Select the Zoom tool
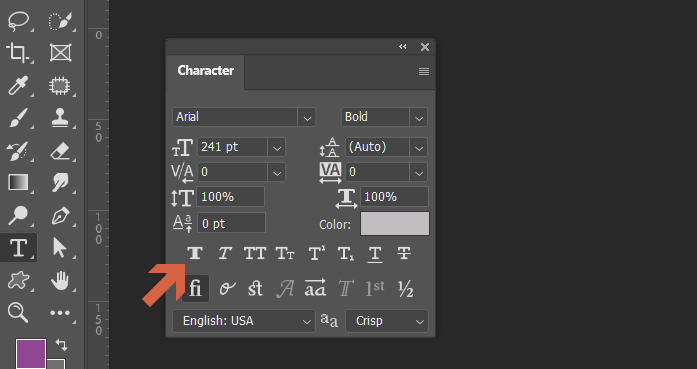Screen dimensions: 697x369 coord(18,313)
